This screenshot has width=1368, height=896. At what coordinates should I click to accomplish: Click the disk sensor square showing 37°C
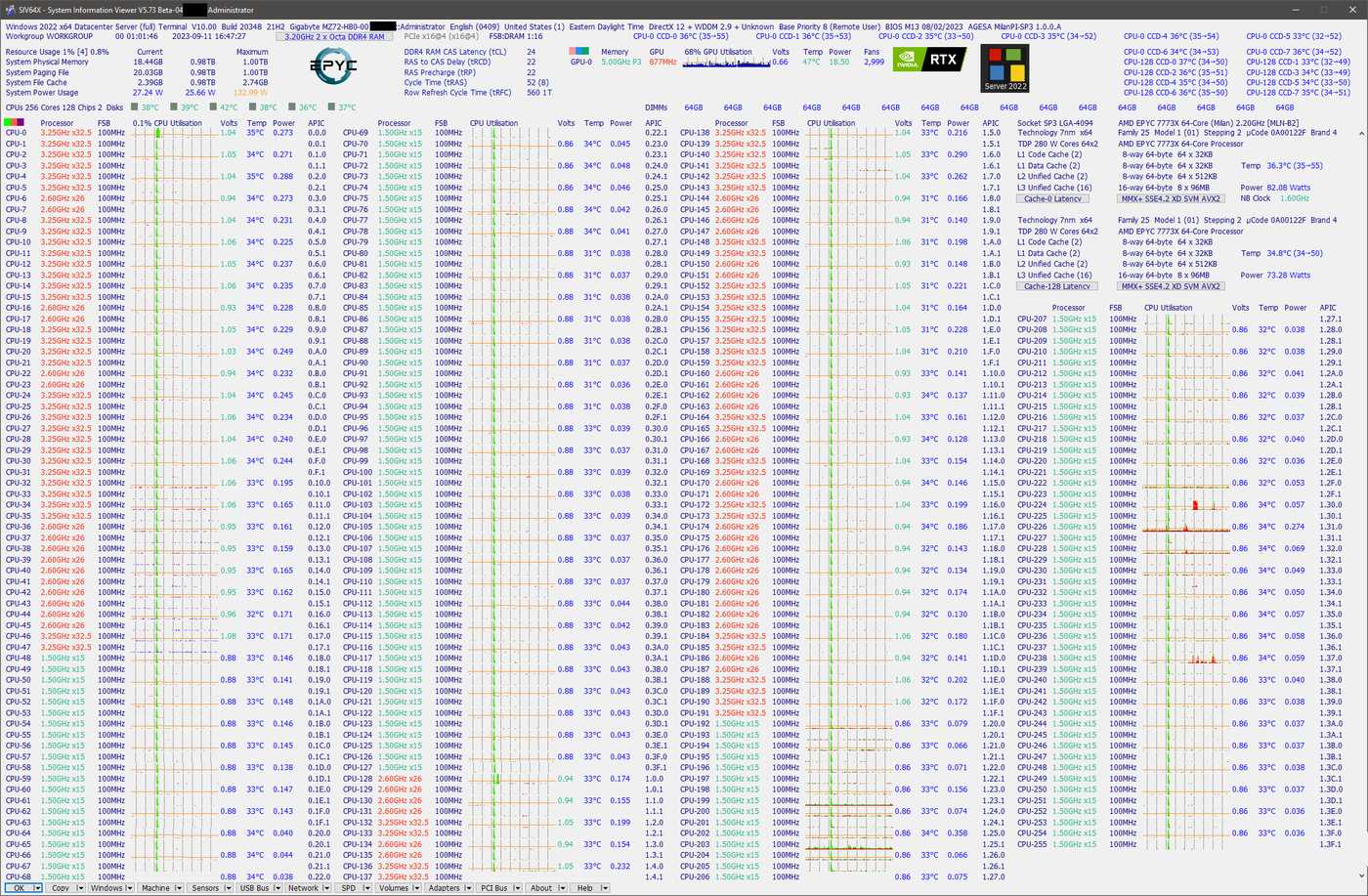coord(331,107)
